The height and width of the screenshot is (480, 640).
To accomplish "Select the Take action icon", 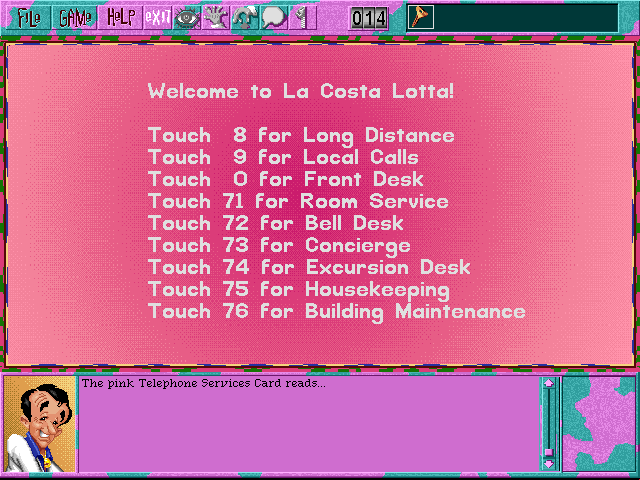I will (244, 18).
